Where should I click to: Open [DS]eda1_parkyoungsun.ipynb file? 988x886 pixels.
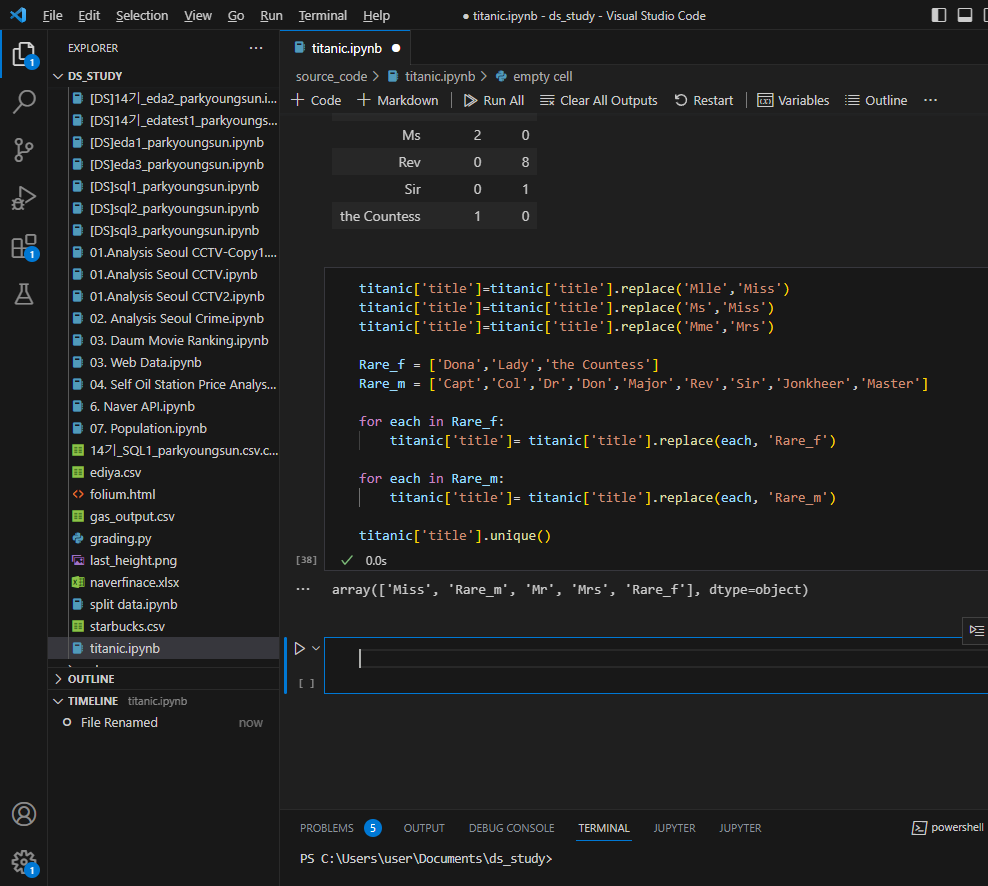click(176, 142)
